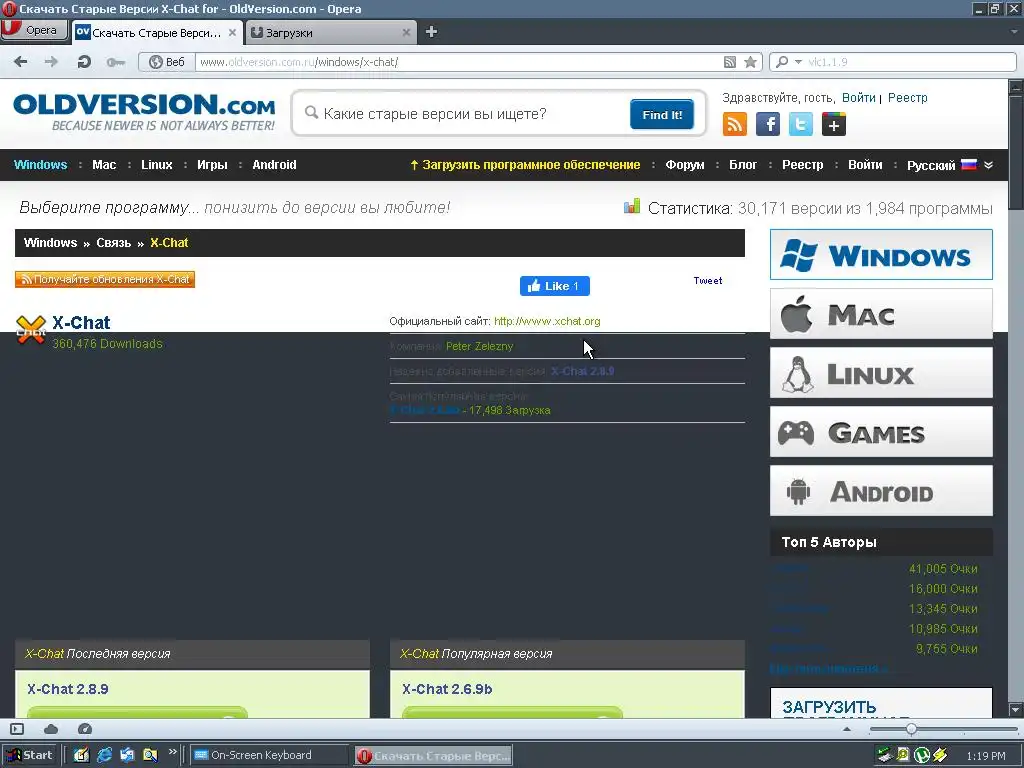1024x768 pixels.
Task: Open the Войти login link near greeting
Action: coord(858,98)
